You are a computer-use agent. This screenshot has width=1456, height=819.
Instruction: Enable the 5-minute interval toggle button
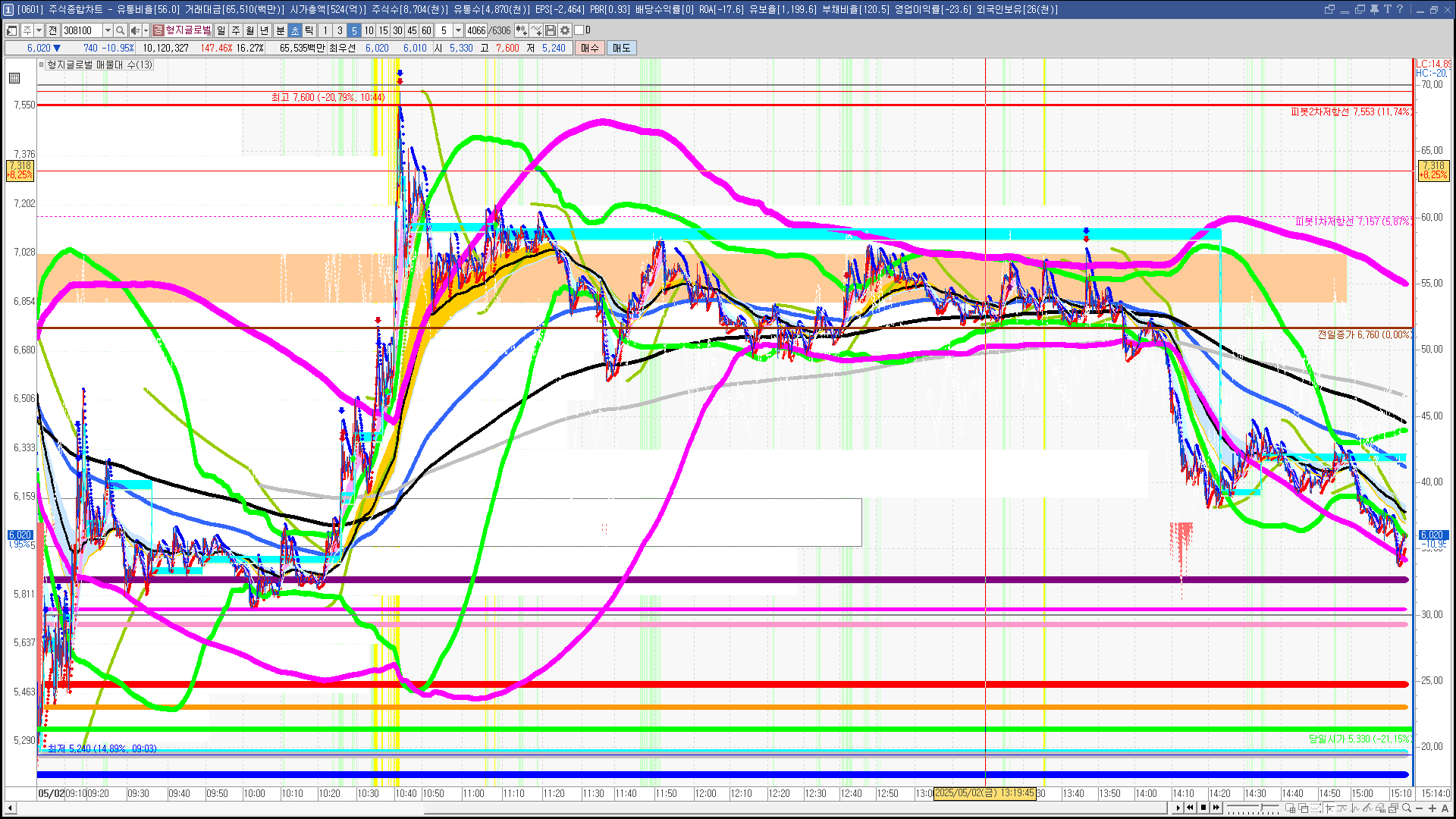(x=354, y=30)
